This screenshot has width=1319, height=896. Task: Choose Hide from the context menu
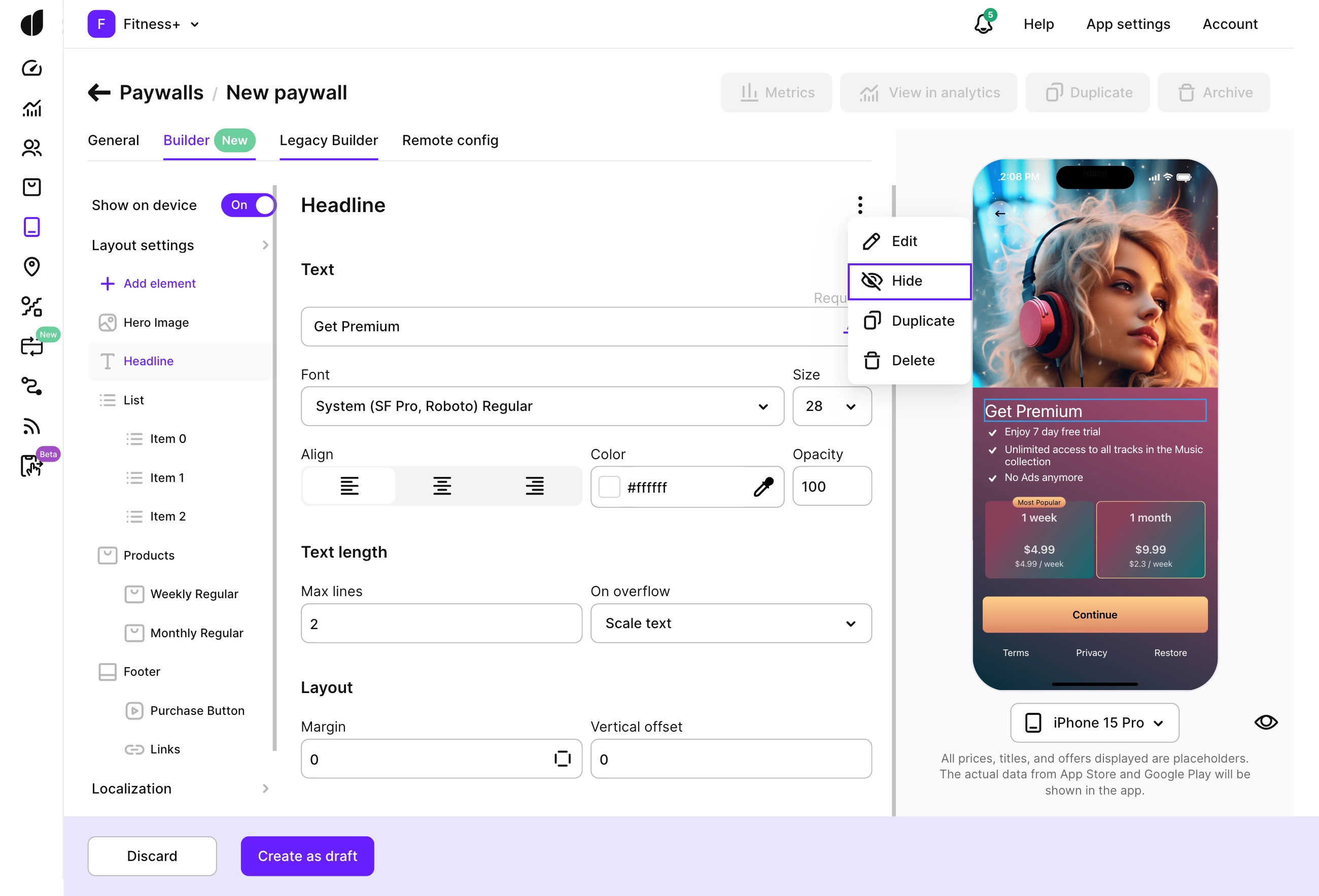909,281
